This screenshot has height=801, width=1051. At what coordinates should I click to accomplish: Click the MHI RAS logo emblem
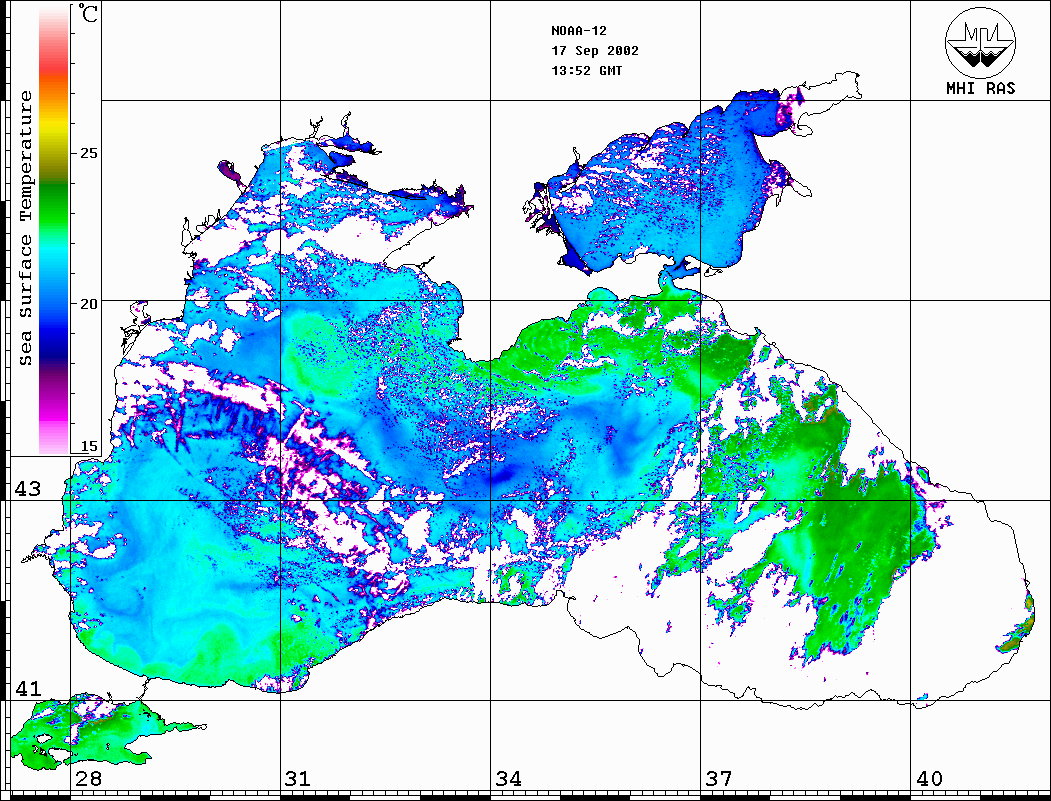tap(980, 42)
